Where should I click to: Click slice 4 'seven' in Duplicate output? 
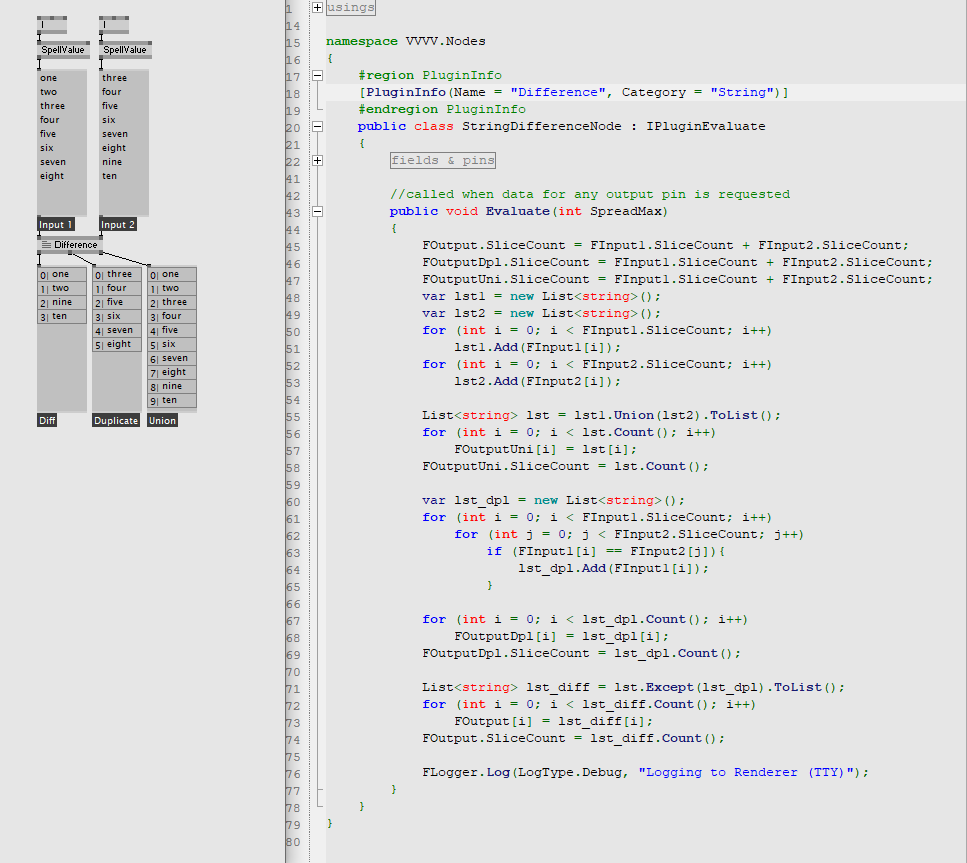click(x=117, y=330)
